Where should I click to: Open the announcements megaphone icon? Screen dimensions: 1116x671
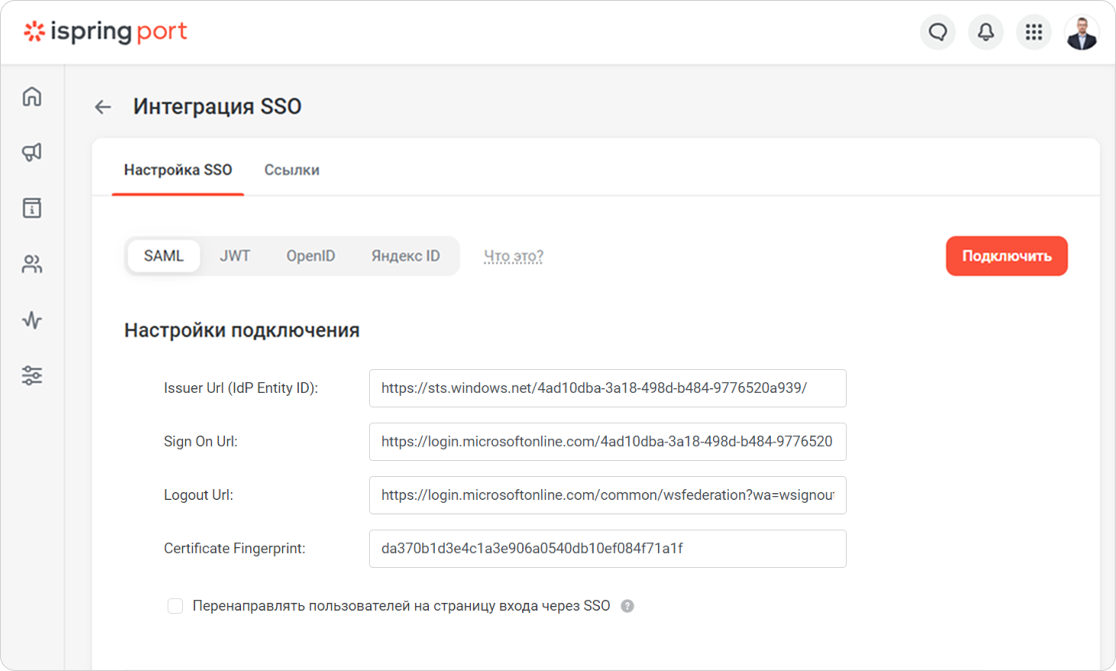point(32,152)
